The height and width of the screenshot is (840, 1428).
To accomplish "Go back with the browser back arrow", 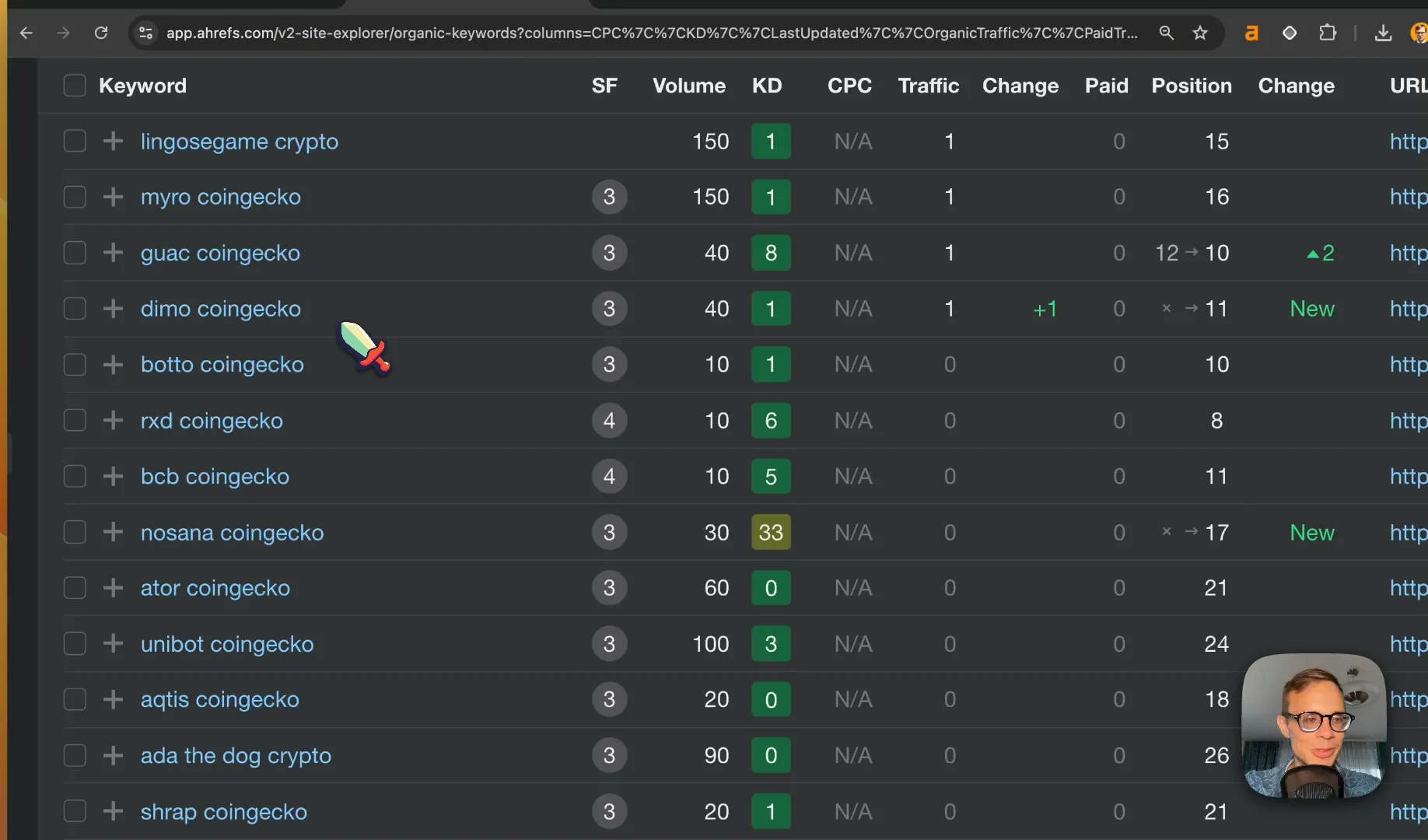I will (26, 33).
